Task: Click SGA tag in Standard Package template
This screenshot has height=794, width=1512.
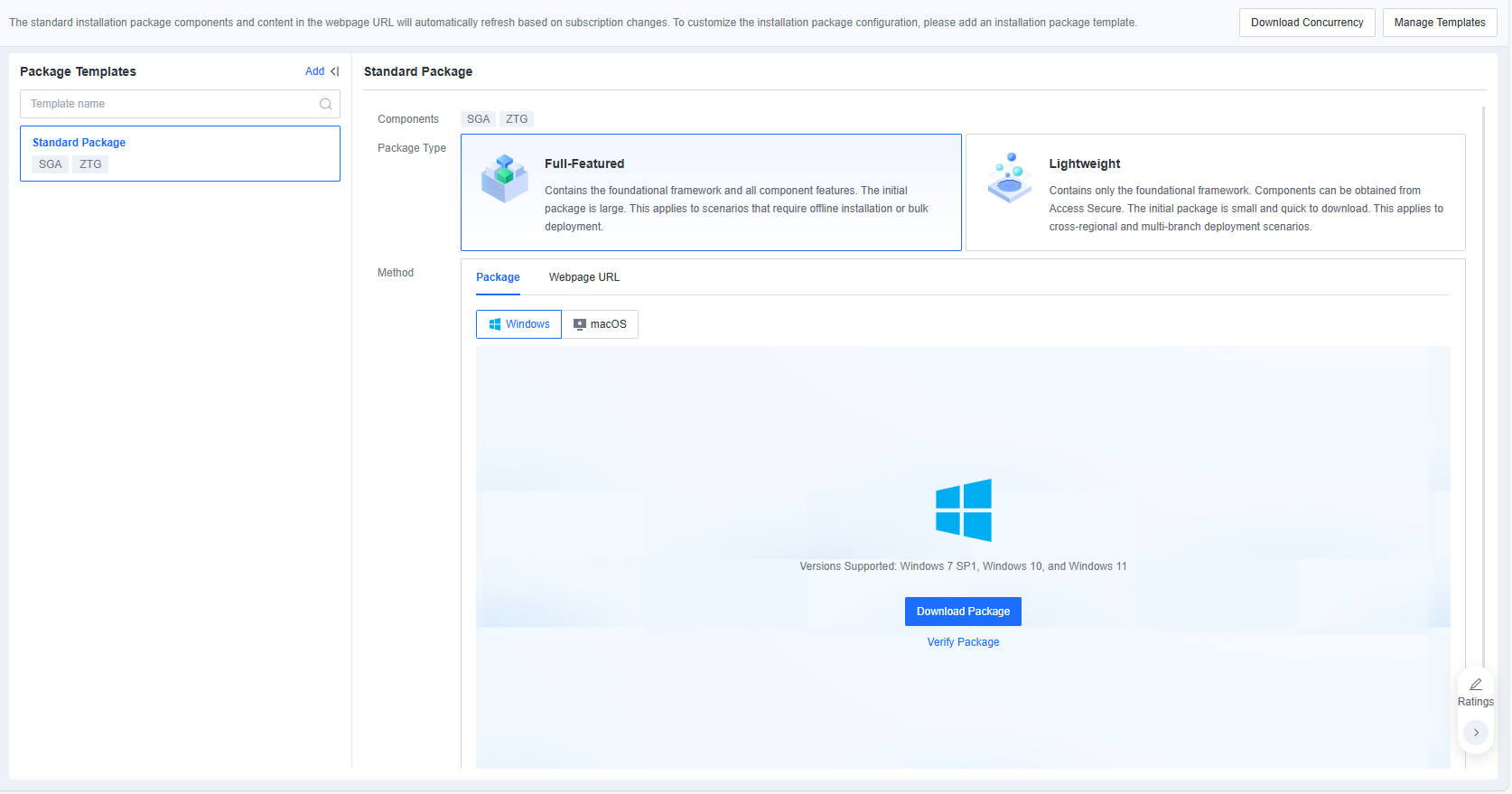Action: tap(51, 164)
